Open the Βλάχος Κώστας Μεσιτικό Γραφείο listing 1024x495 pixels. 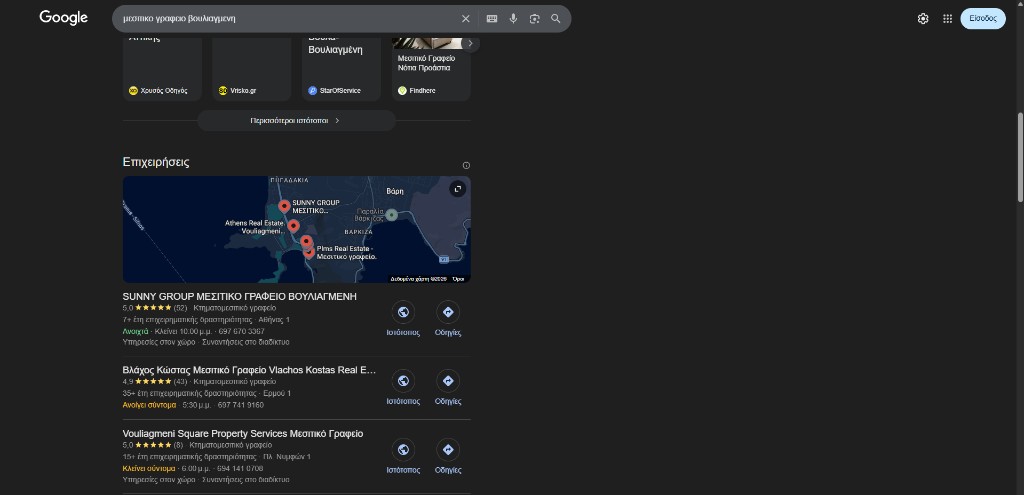click(x=249, y=370)
